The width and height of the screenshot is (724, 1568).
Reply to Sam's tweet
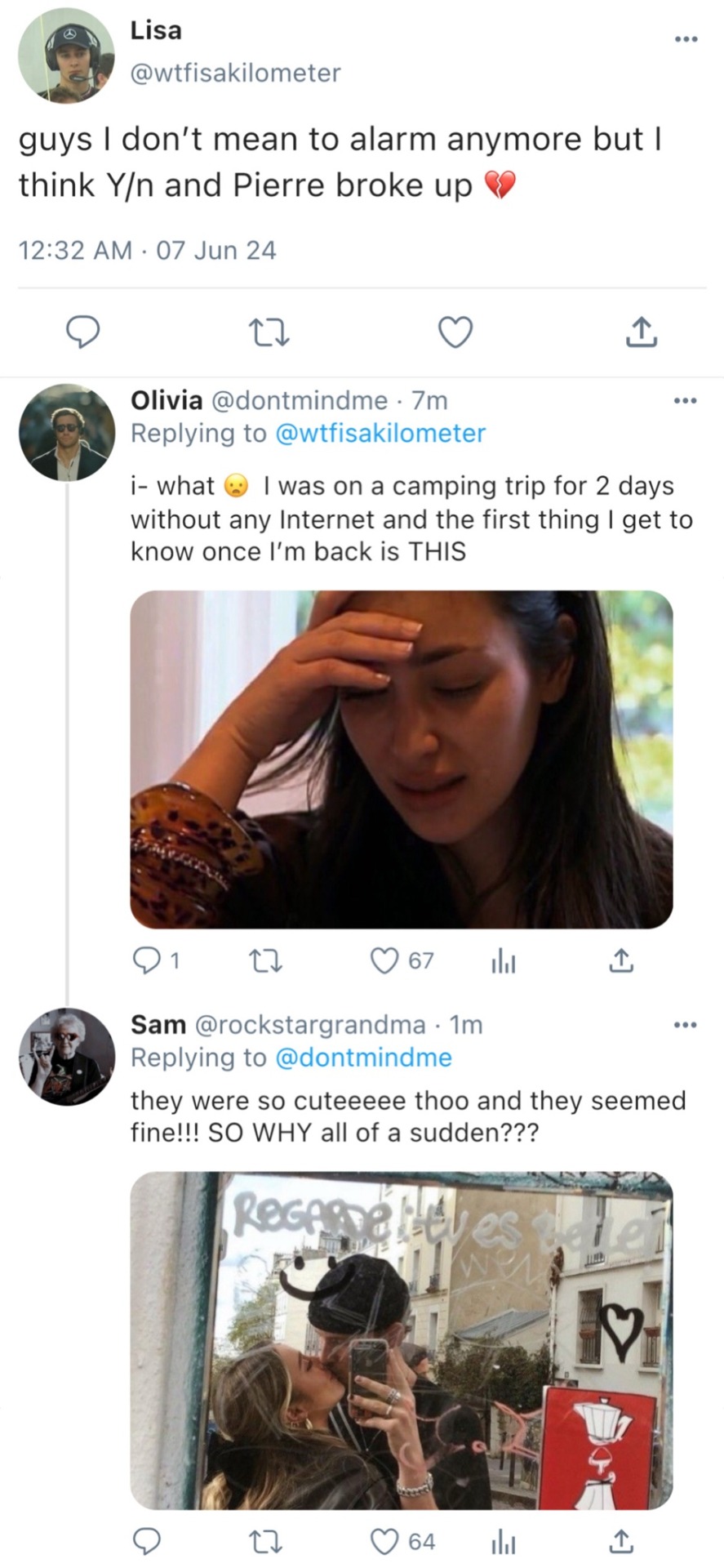point(147,1542)
